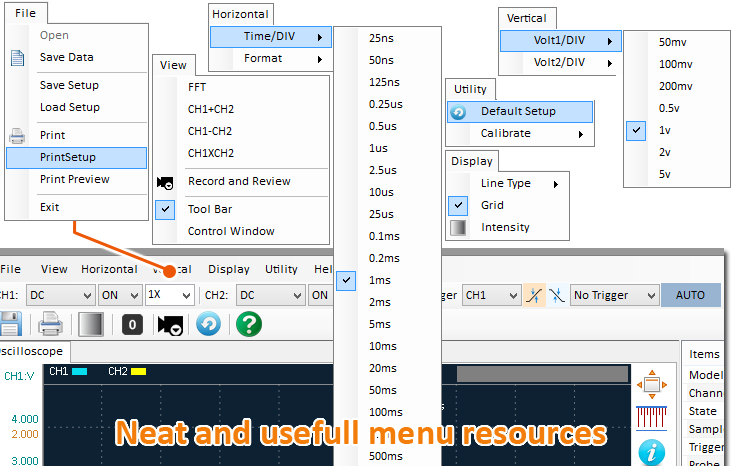Open help with the green question mark
The image size is (736, 466).
click(x=248, y=324)
